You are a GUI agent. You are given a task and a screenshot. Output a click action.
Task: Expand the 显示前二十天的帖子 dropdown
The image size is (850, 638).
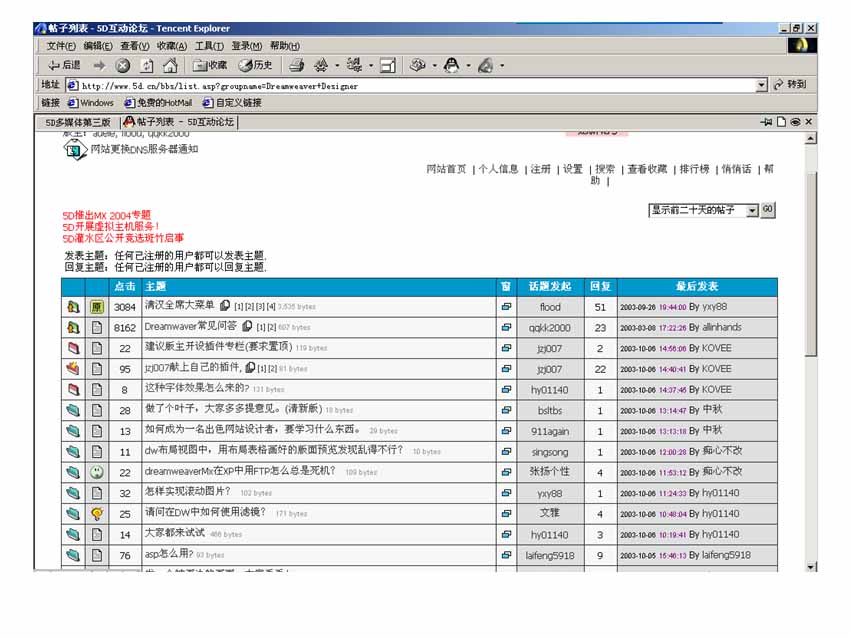[x=752, y=211]
